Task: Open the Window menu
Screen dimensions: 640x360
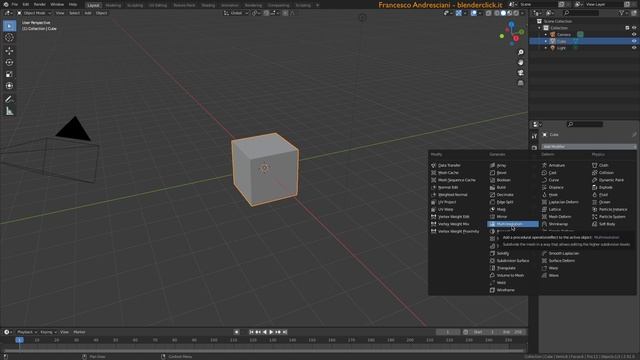Action: (x=57, y=4)
